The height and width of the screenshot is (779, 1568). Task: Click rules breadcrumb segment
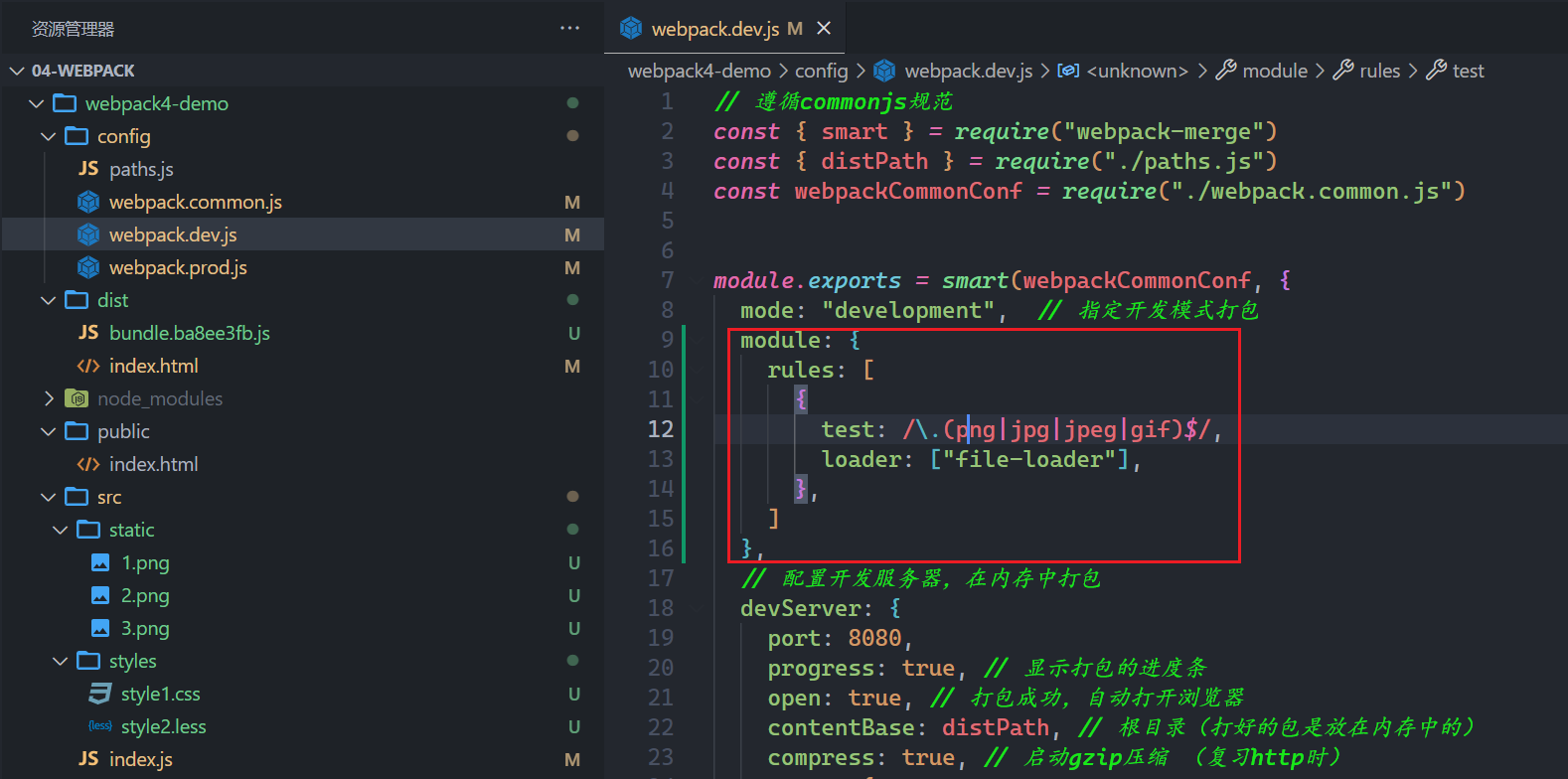pos(1380,71)
